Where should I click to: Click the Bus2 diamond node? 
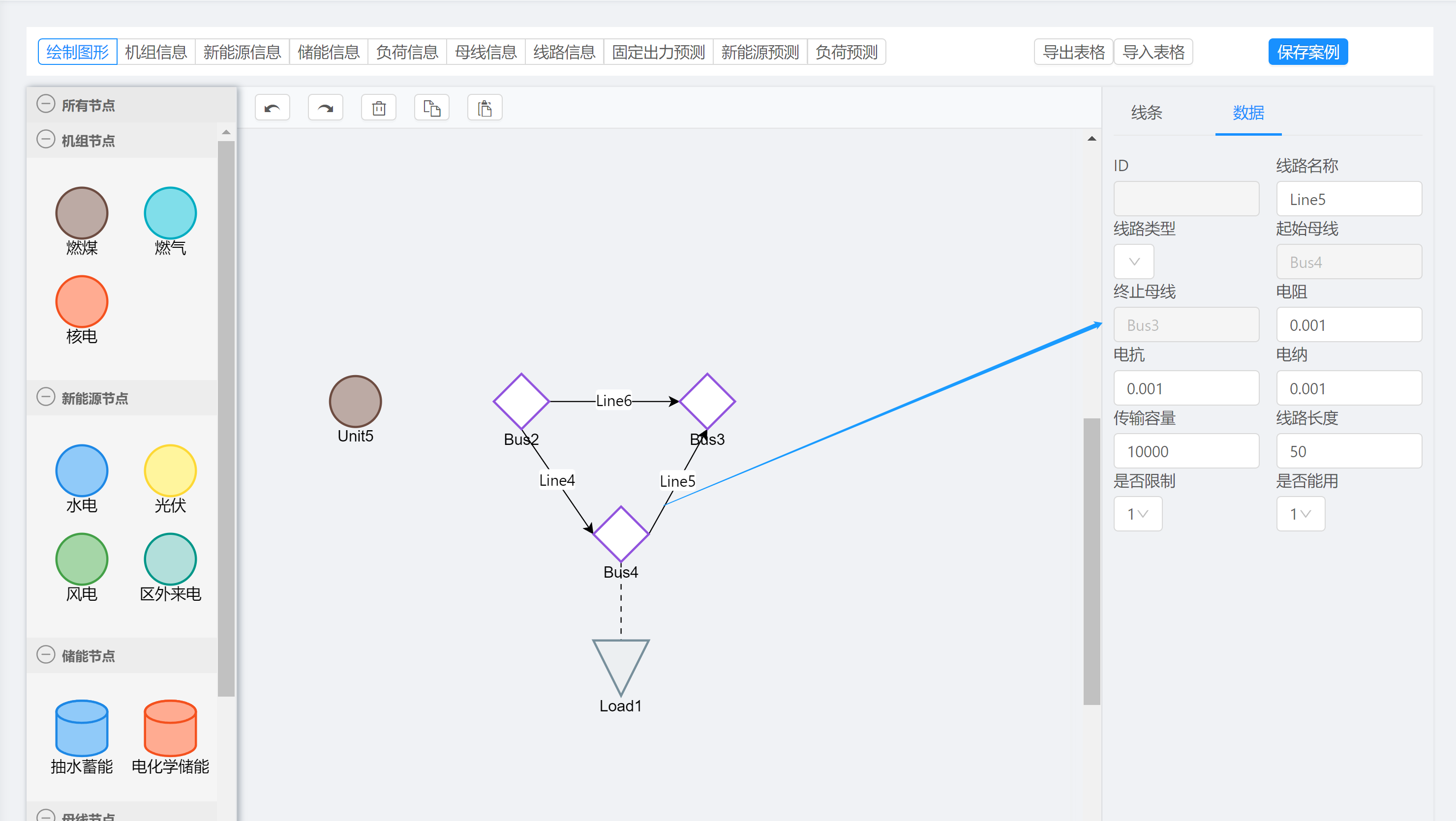tap(521, 401)
